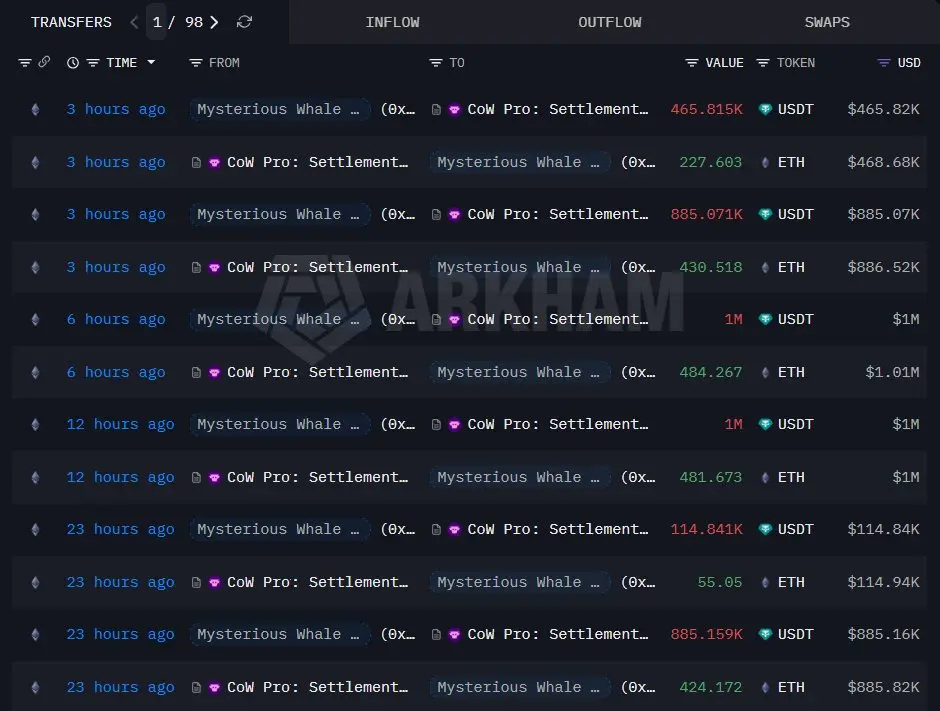Click the ETH token icon in 484.267 row

tap(765, 372)
